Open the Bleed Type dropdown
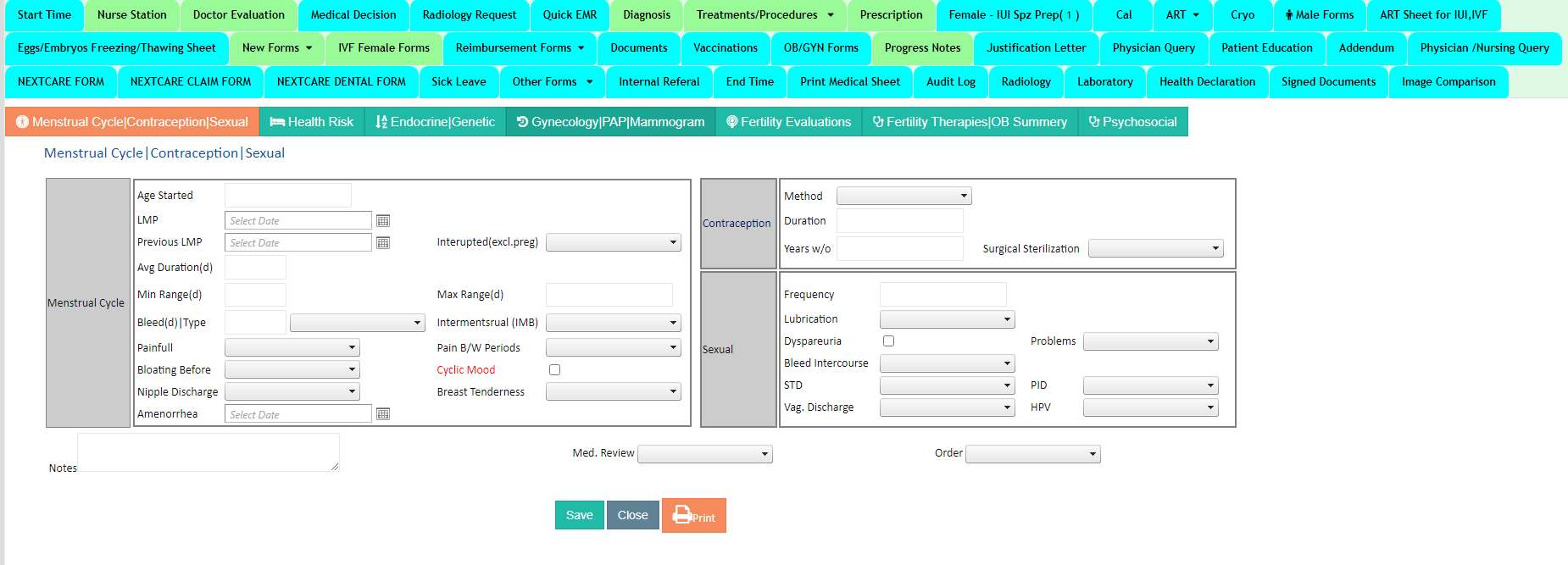The width and height of the screenshot is (1568, 565). [x=357, y=323]
